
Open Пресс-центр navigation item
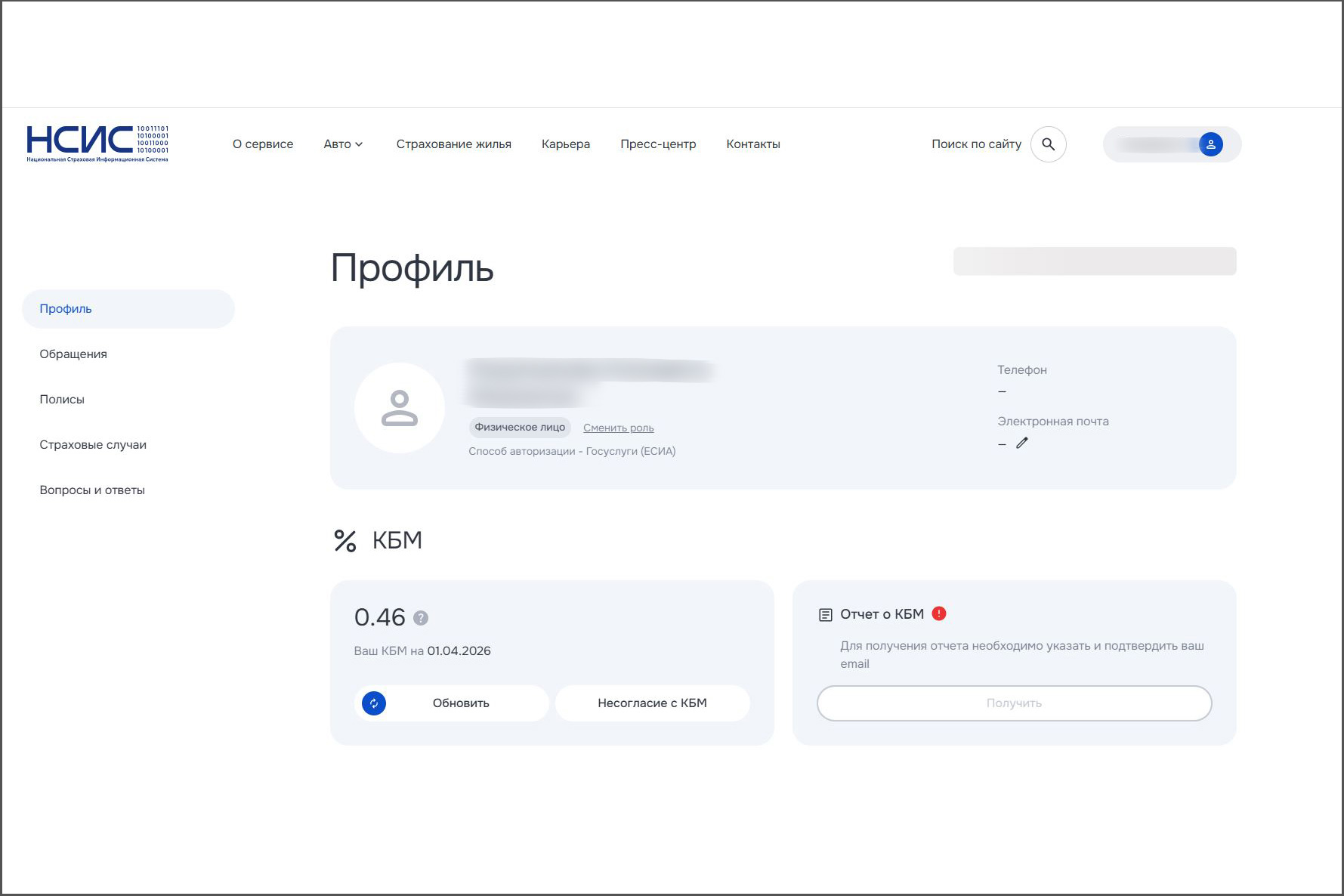[x=658, y=144]
